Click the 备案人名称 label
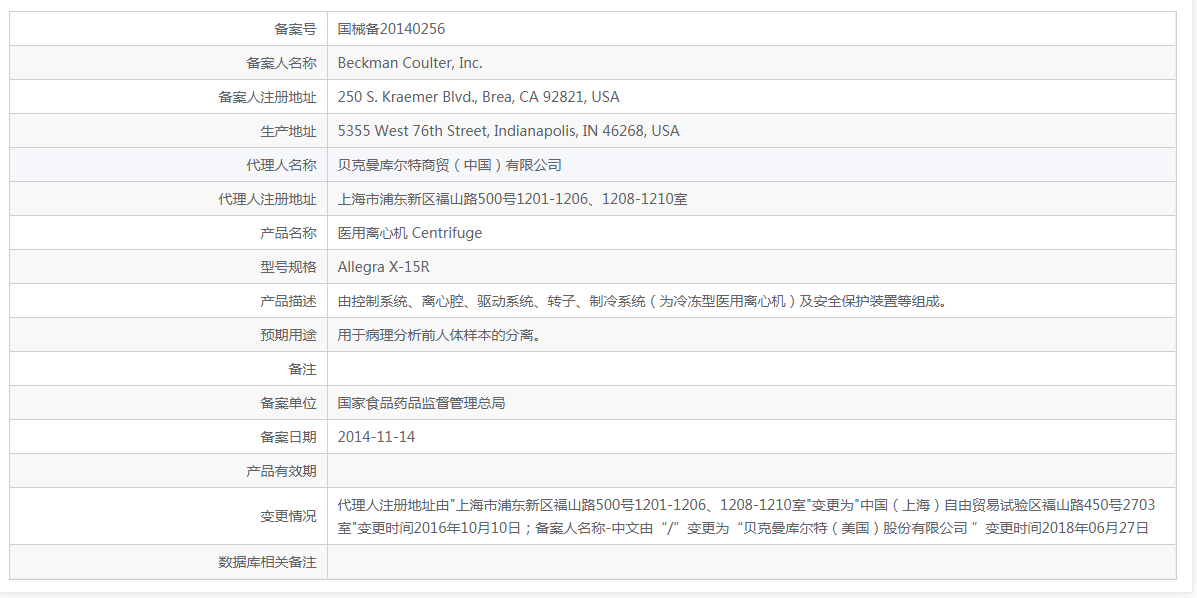1197x598 pixels. tap(281, 63)
